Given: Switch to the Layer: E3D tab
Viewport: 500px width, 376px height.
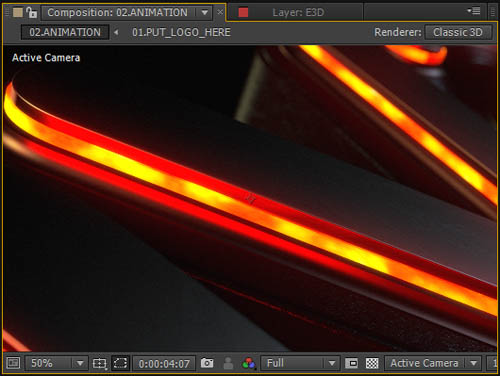Looking at the screenshot, I should 298,13.
